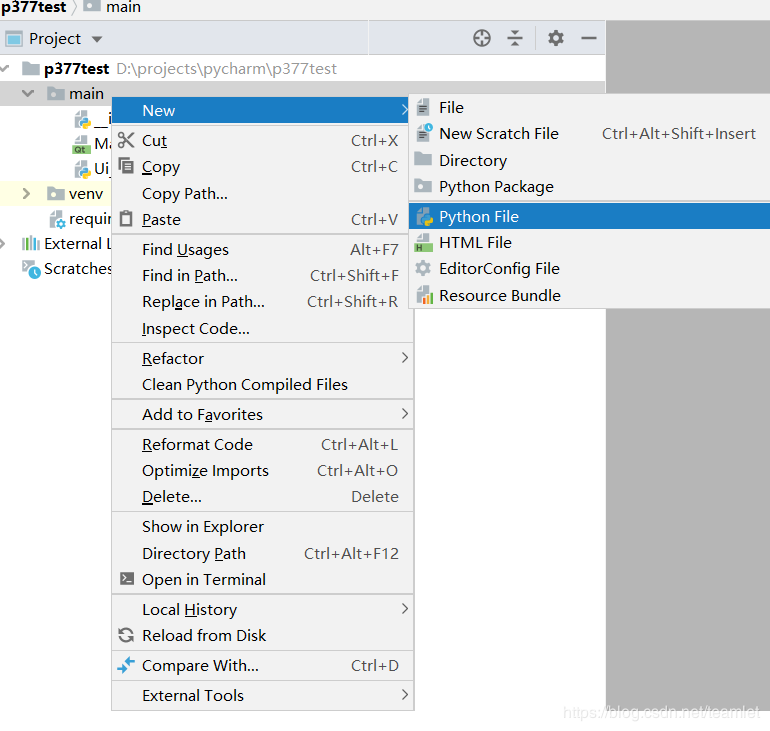This screenshot has width=770, height=731.
Task: Click the Reload from Disk icon
Action: [126, 635]
